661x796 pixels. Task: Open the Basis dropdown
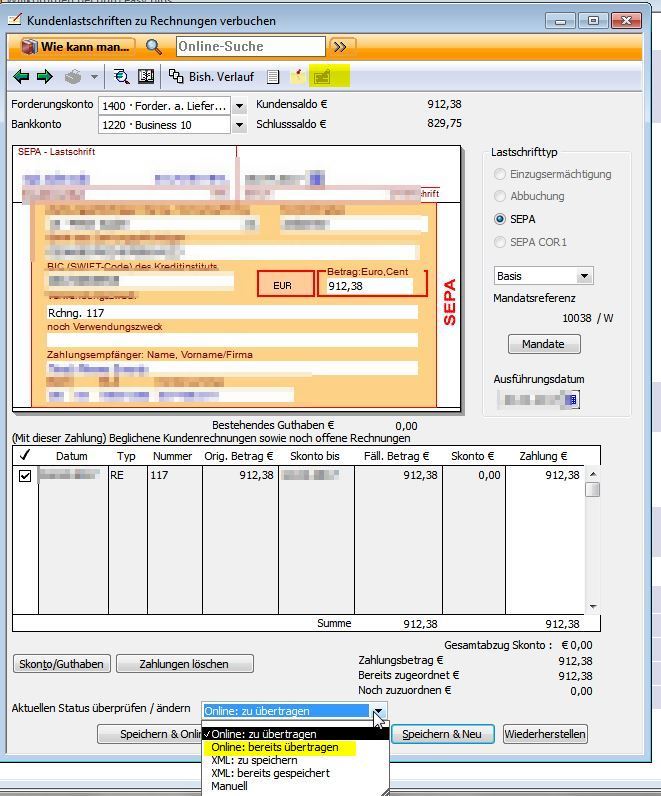coord(543,276)
